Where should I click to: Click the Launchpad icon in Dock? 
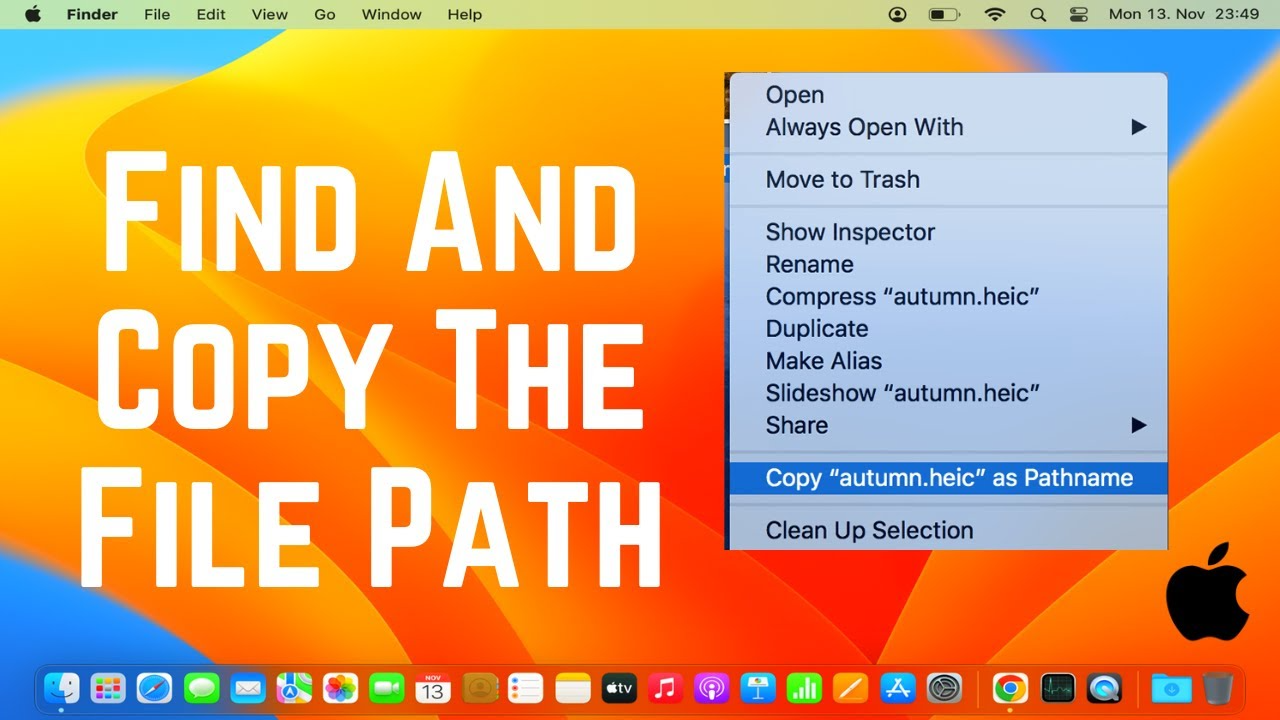click(108, 688)
